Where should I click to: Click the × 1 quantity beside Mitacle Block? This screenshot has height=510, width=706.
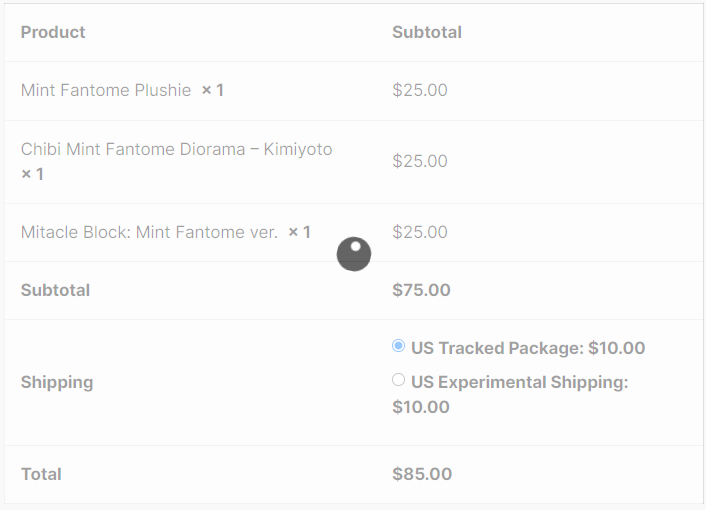point(299,232)
